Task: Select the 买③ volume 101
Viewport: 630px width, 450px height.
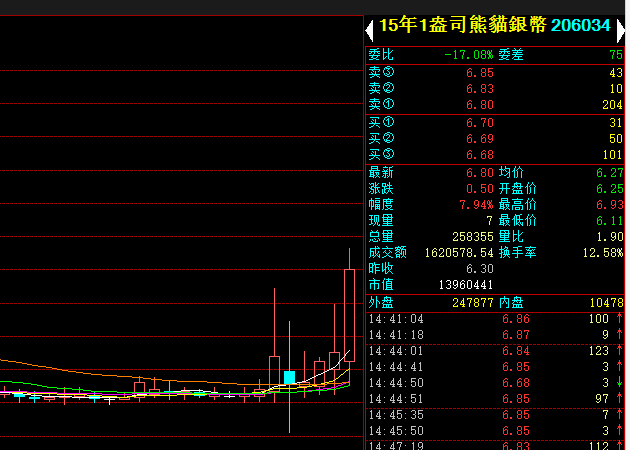Action: click(x=612, y=155)
